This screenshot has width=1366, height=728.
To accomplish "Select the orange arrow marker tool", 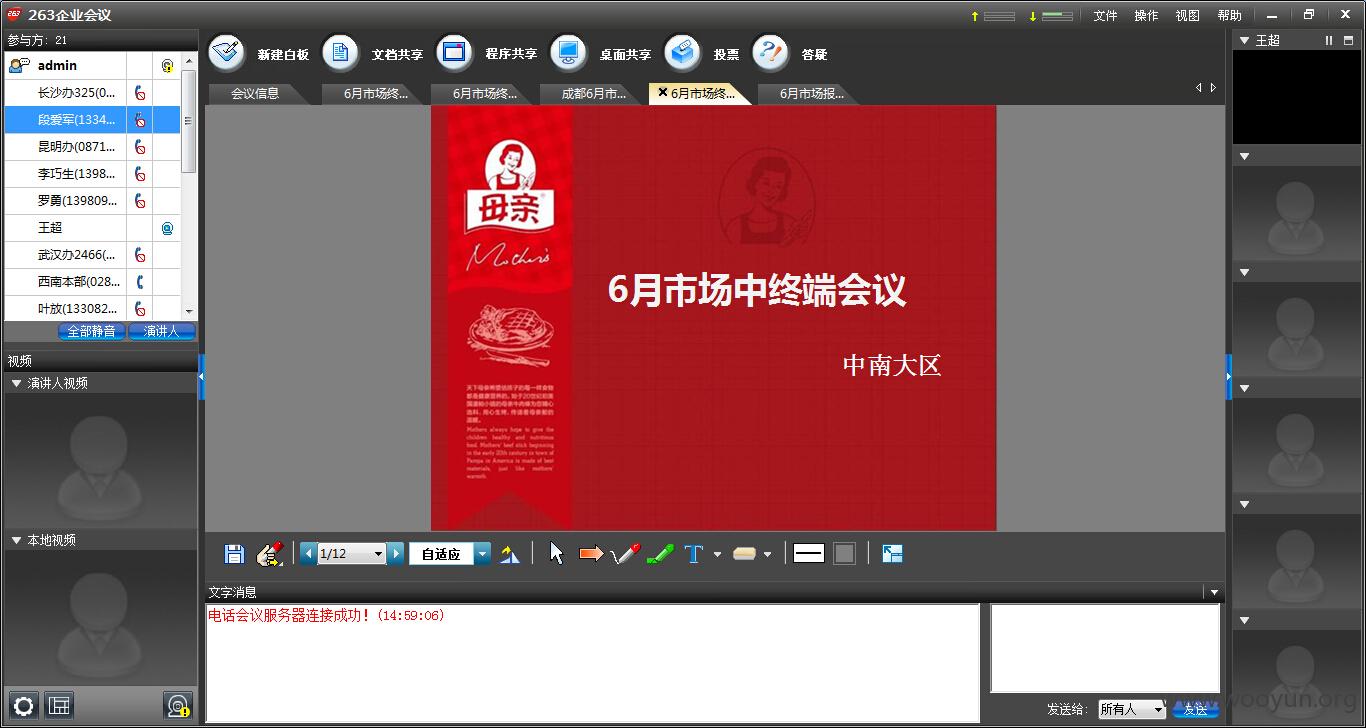I will [x=591, y=553].
